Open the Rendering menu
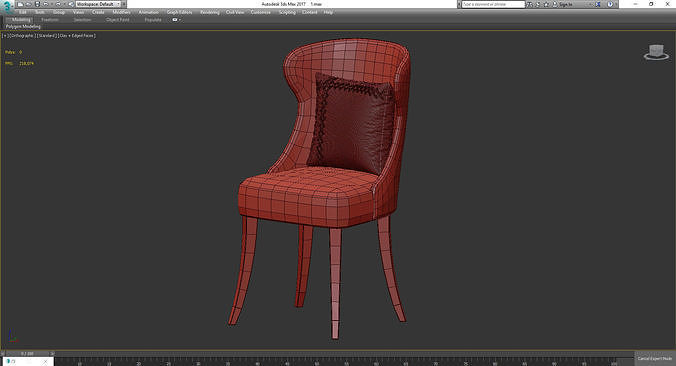This screenshot has width=676, height=366. [x=210, y=13]
